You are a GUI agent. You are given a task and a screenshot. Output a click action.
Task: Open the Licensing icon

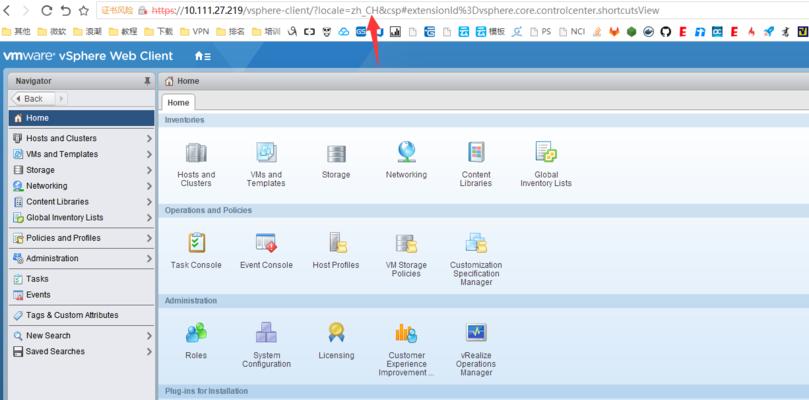(336, 332)
